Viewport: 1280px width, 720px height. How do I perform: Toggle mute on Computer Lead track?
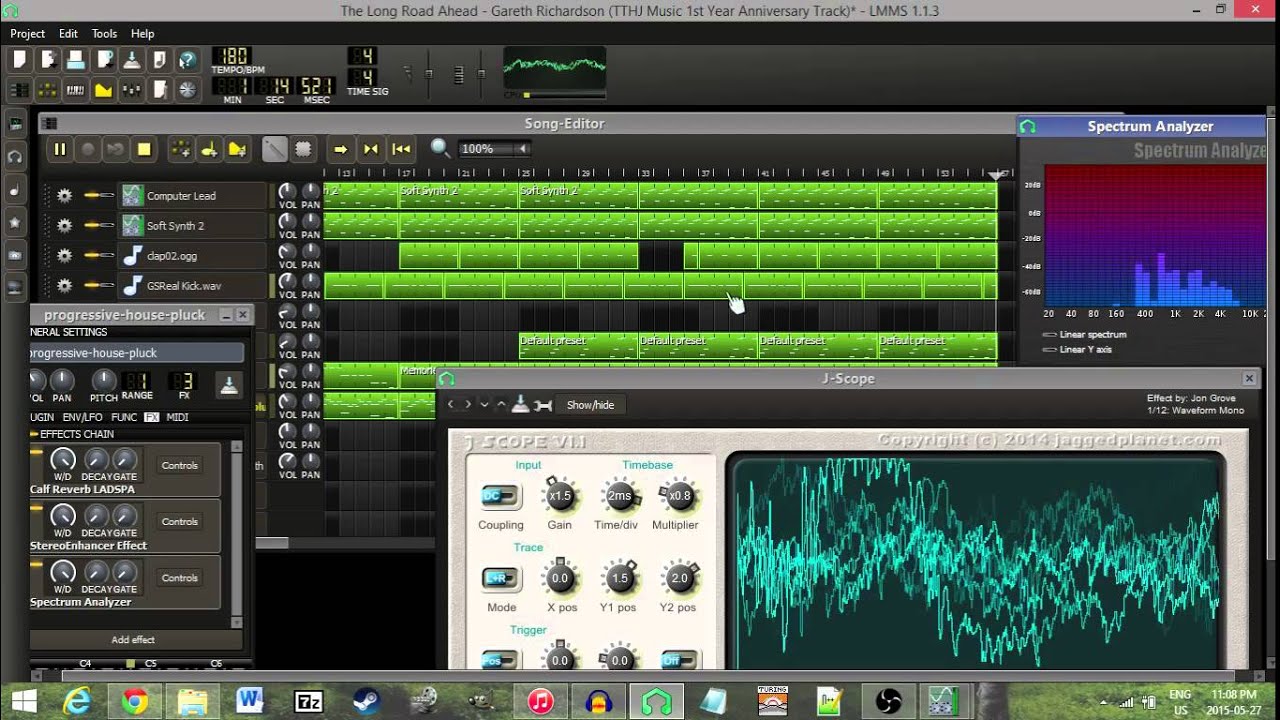coord(91,196)
